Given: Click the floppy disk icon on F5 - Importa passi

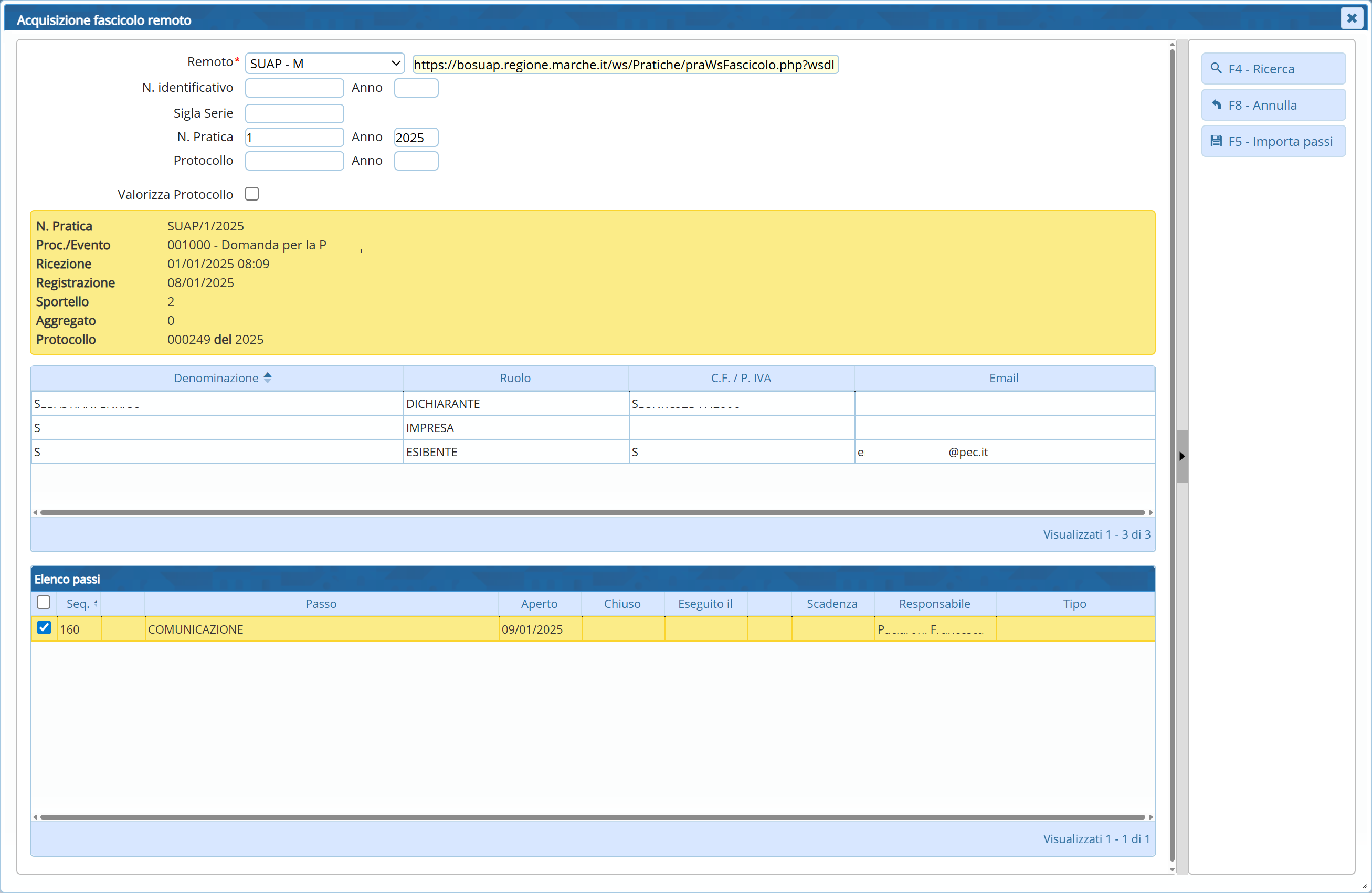Looking at the screenshot, I should click(1216, 141).
